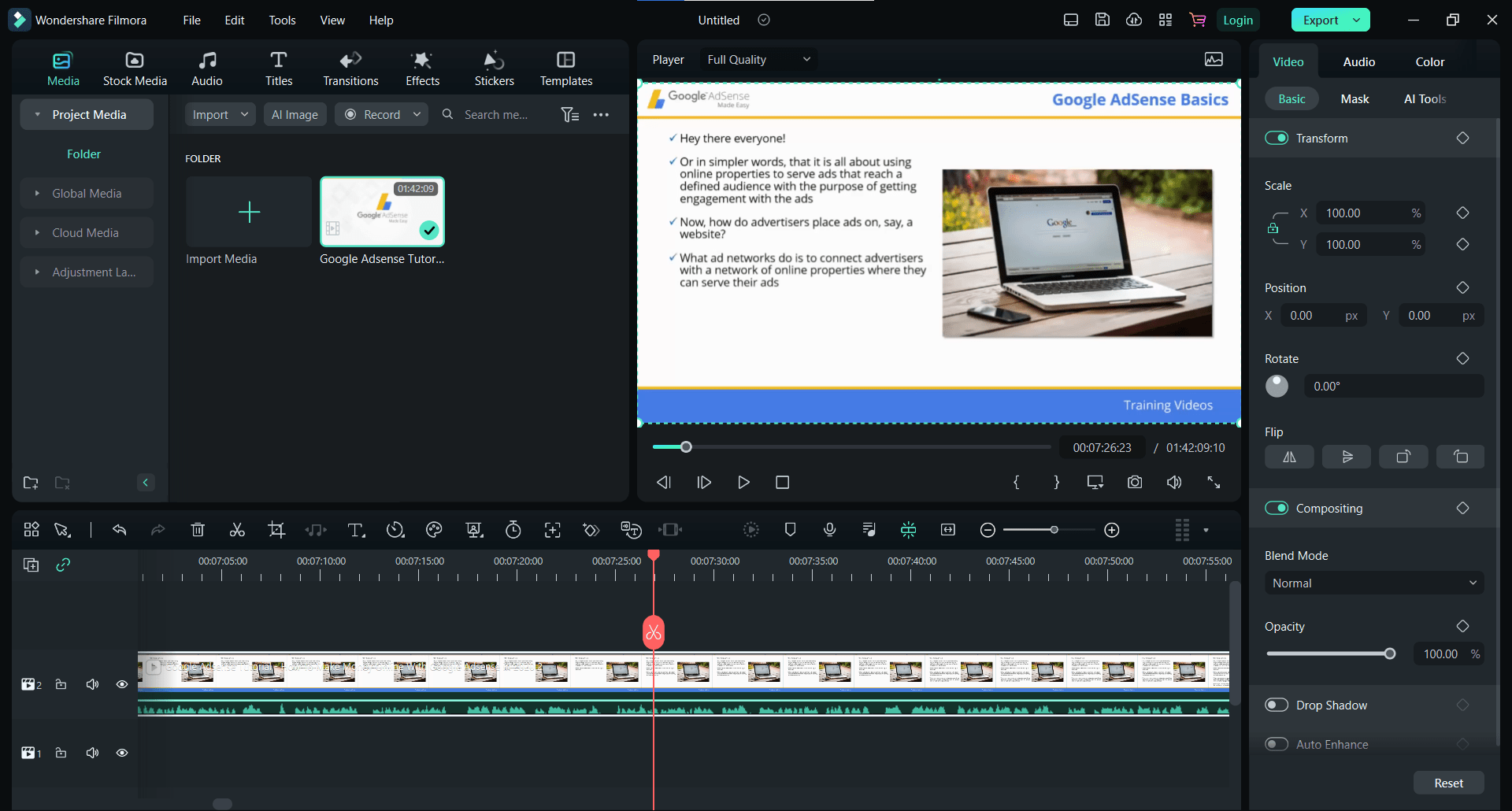1512x811 pixels.
Task: Zoom out the timeline with minus icon
Action: [988, 530]
